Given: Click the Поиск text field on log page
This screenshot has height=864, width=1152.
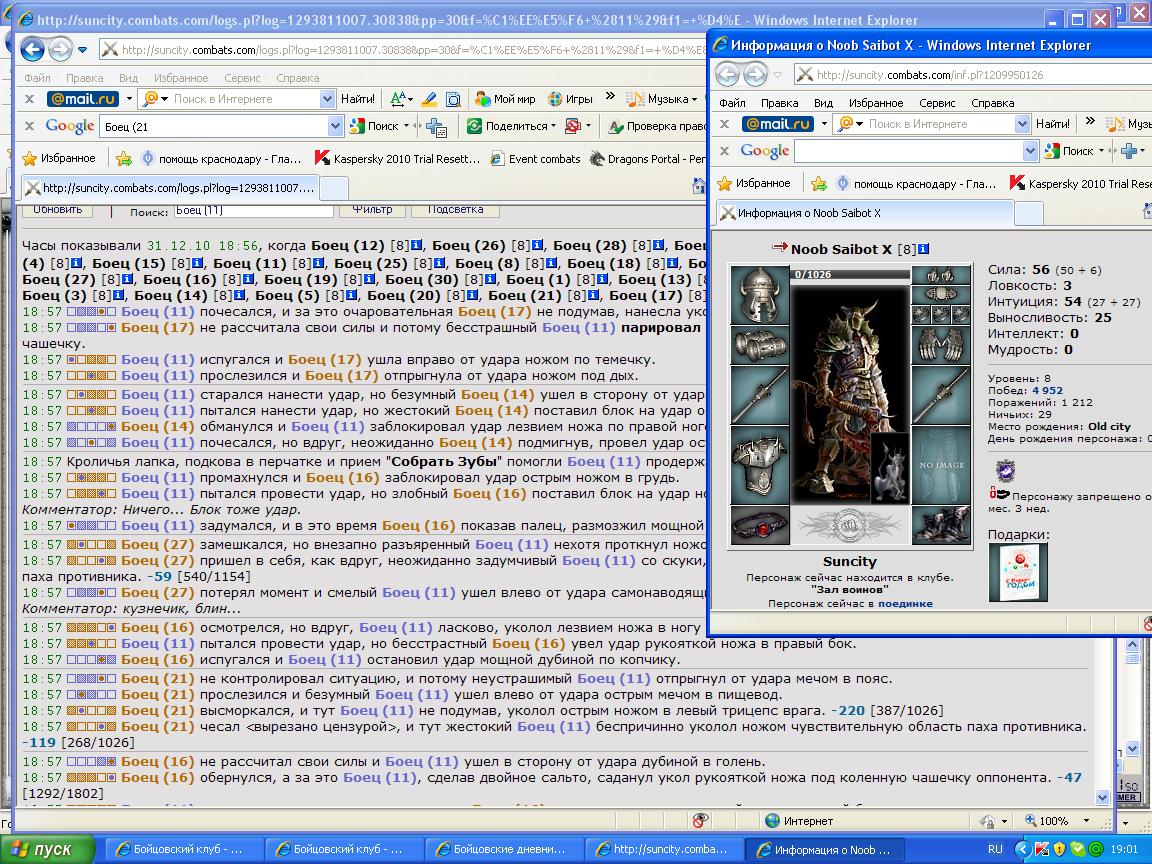Looking at the screenshot, I should [253, 211].
